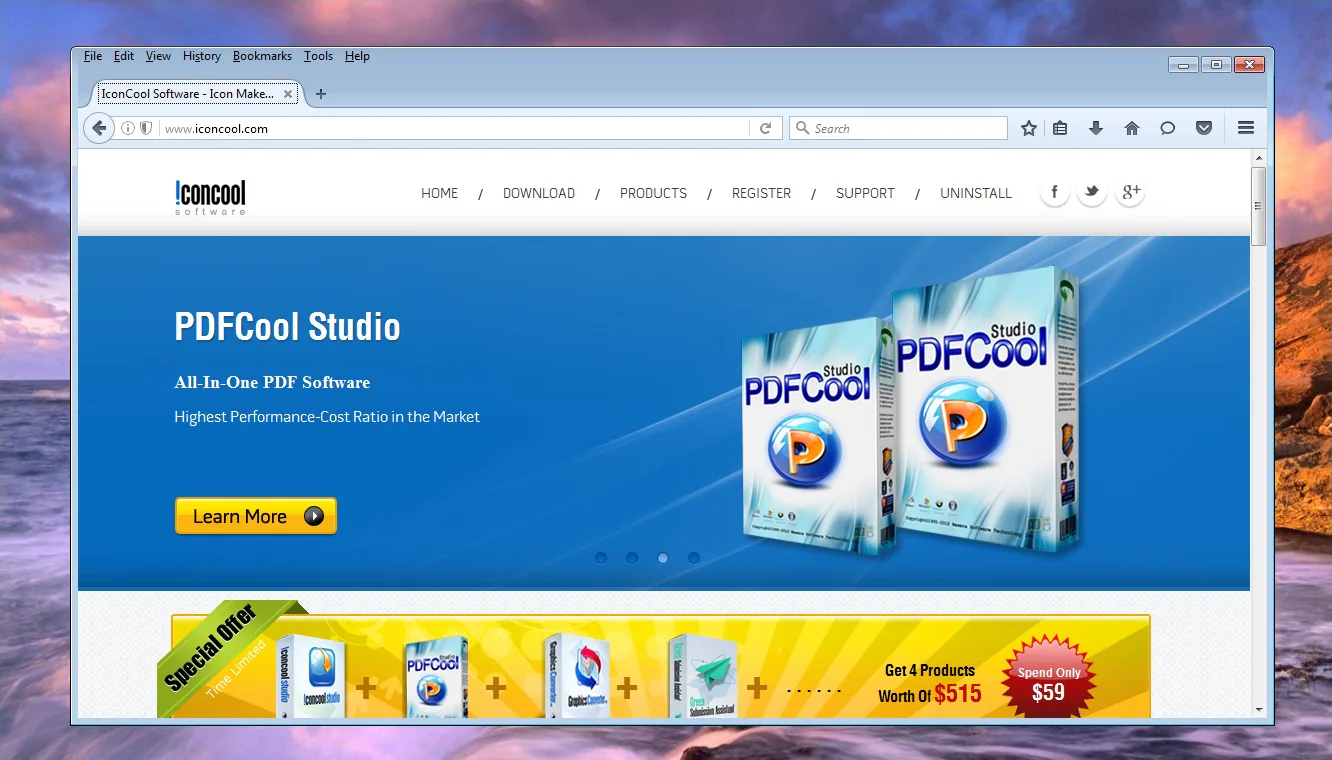Screen dimensions: 1332x760
Task: Click the $515 price text
Action: 958,694
